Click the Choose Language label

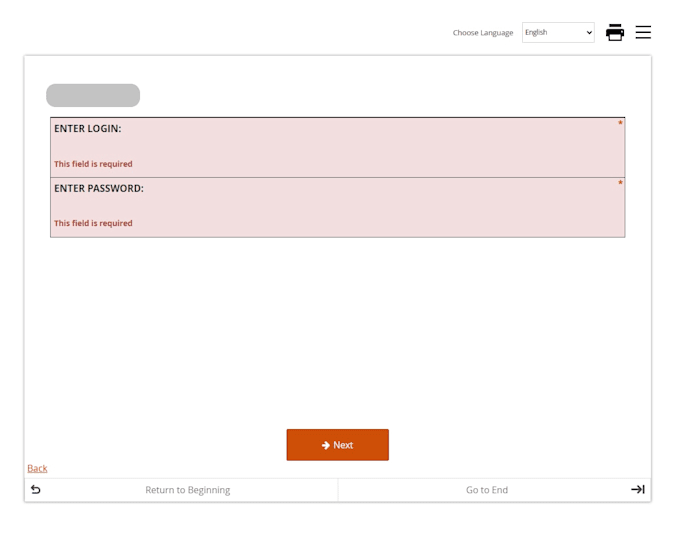click(x=483, y=33)
